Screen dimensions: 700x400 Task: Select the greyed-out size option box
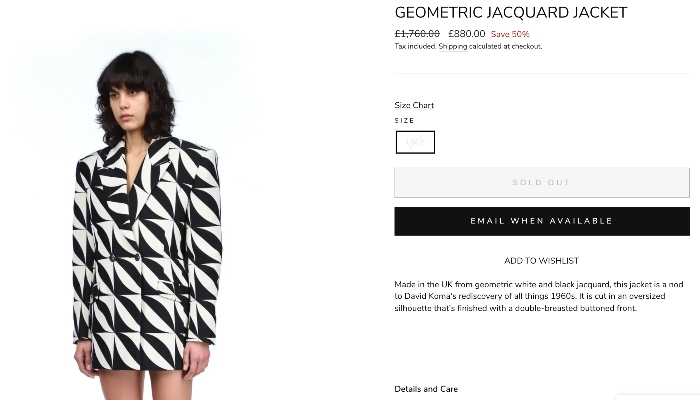pos(415,142)
